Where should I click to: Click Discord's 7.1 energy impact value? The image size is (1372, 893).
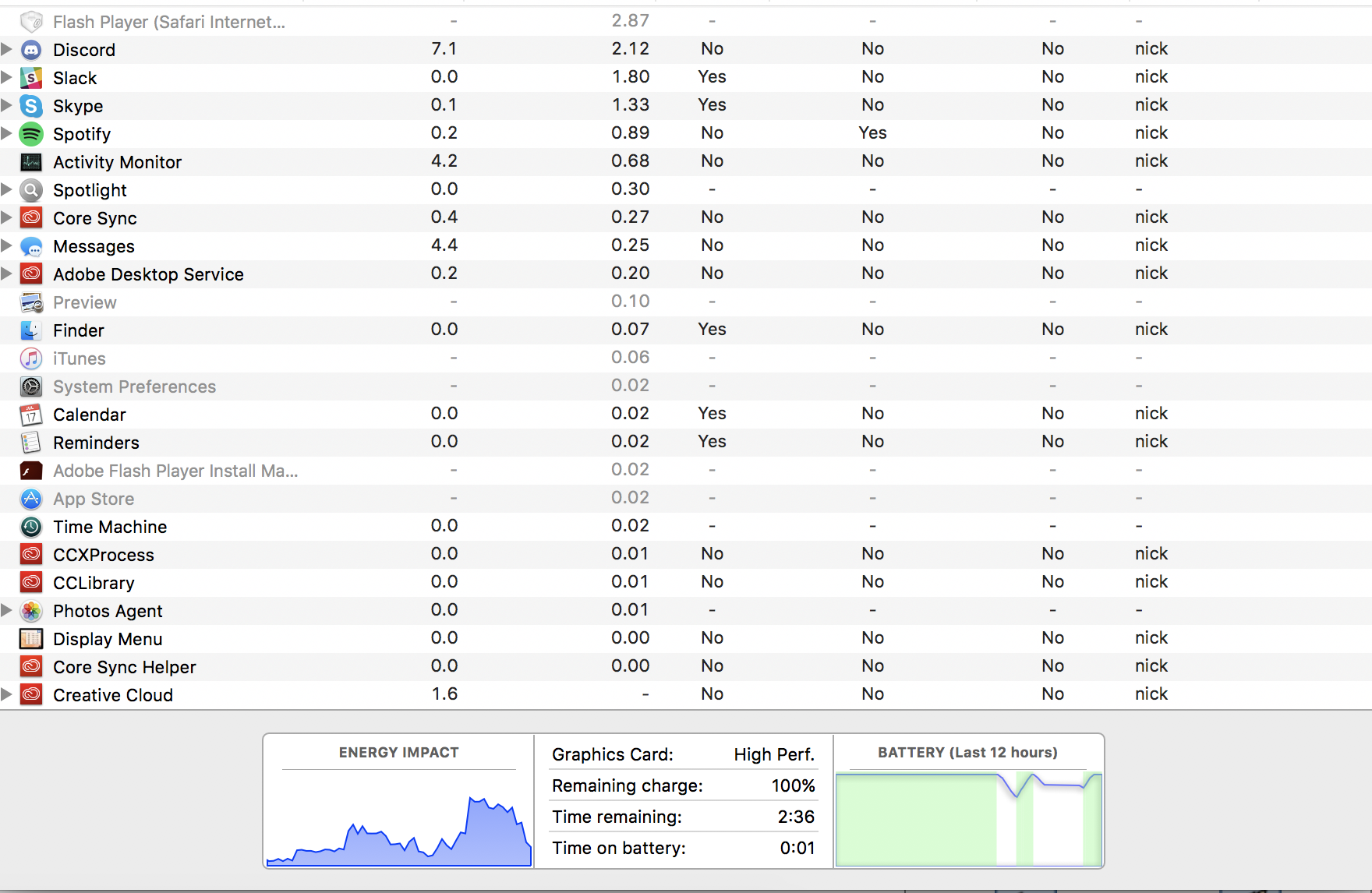[444, 49]
